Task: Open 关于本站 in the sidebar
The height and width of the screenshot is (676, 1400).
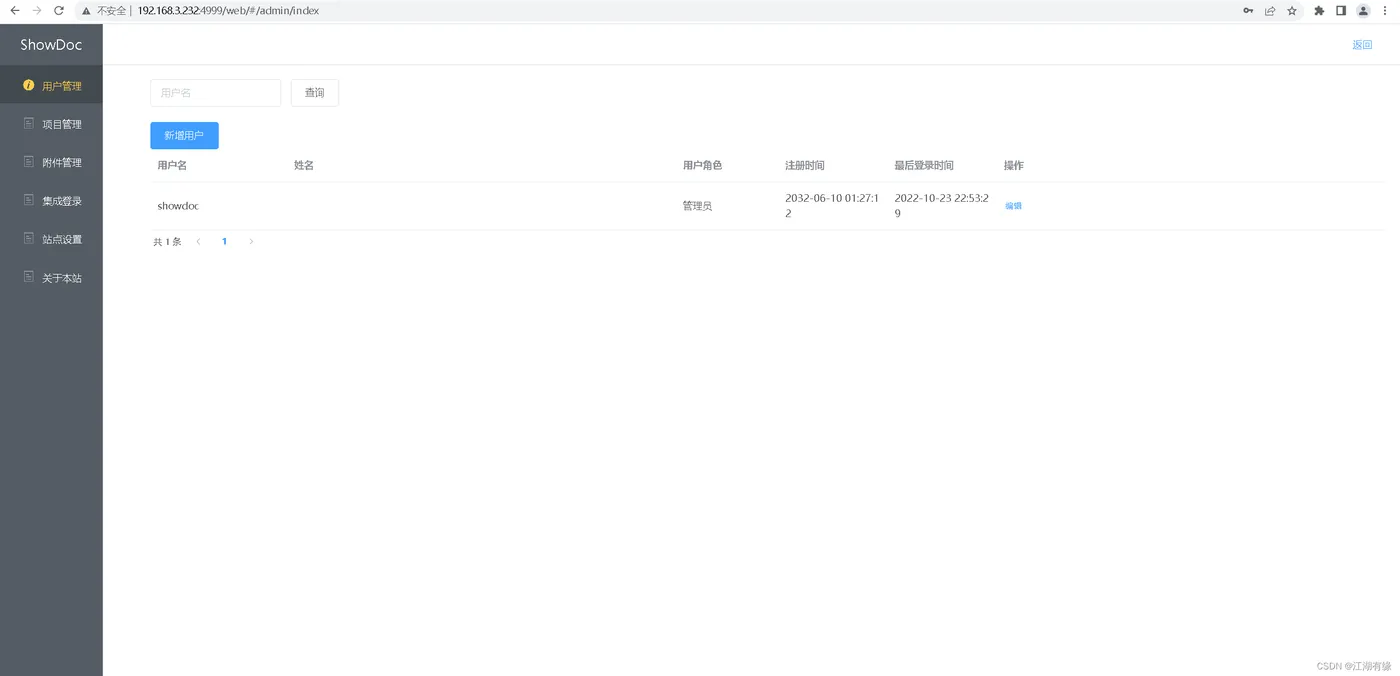Action: (51, 278)
